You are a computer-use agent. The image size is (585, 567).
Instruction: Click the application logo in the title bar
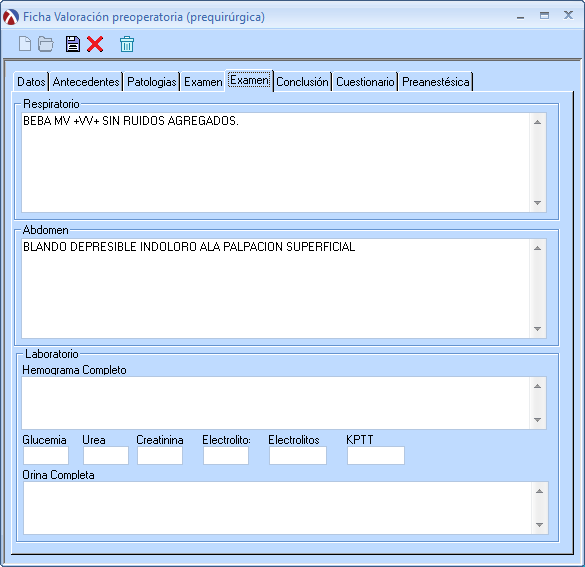pyautogui.click(x=10, y=17)
